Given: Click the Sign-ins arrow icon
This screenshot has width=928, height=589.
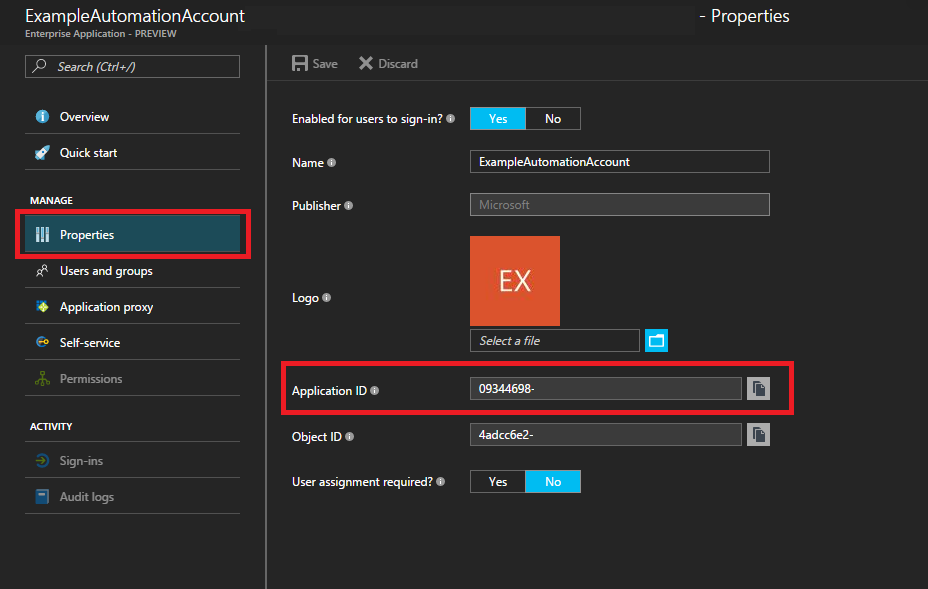Looking at the screenshot, I should (x=42, y=461).
